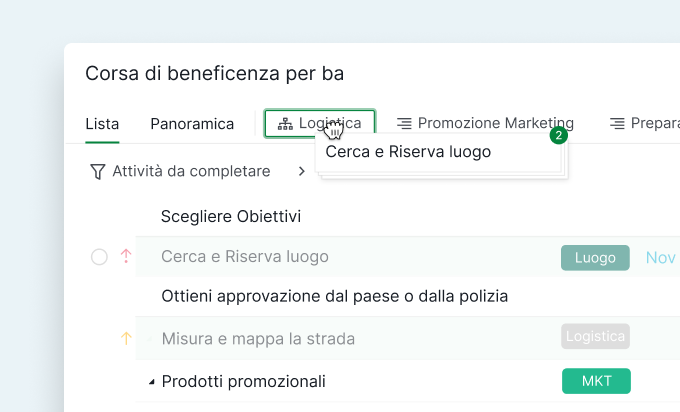Image resolution: width=680 pixels, height=412 pixels.
Task: Open the Panoramica tab
Action: pos(192,124)
